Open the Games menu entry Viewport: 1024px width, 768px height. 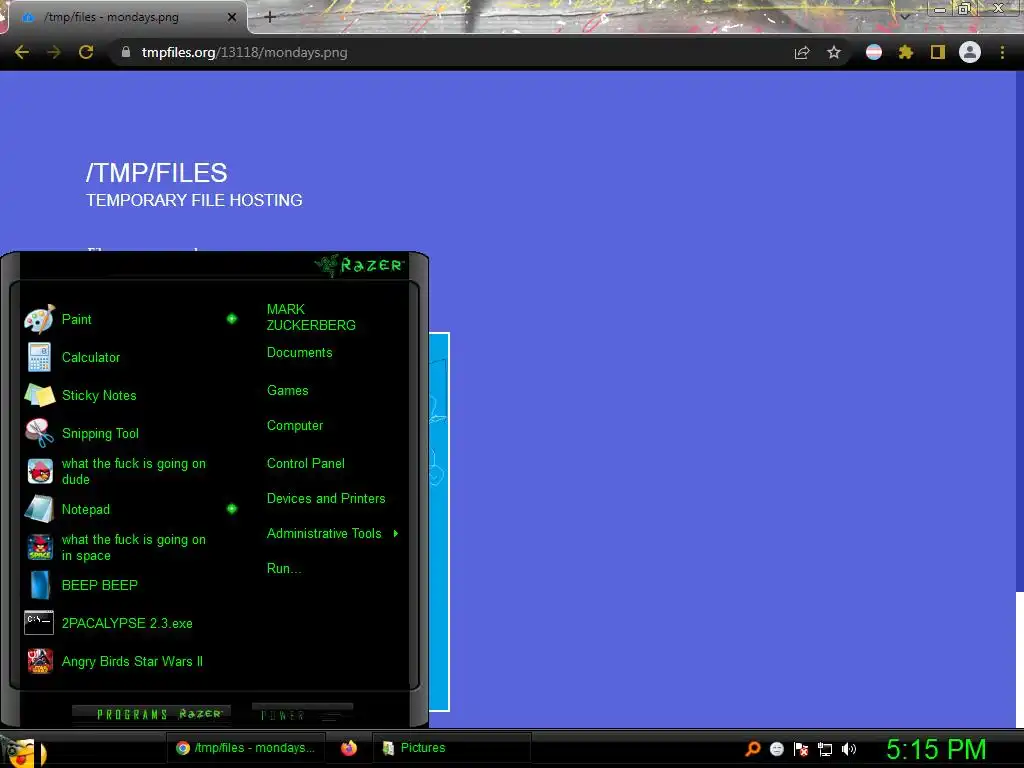287,391
